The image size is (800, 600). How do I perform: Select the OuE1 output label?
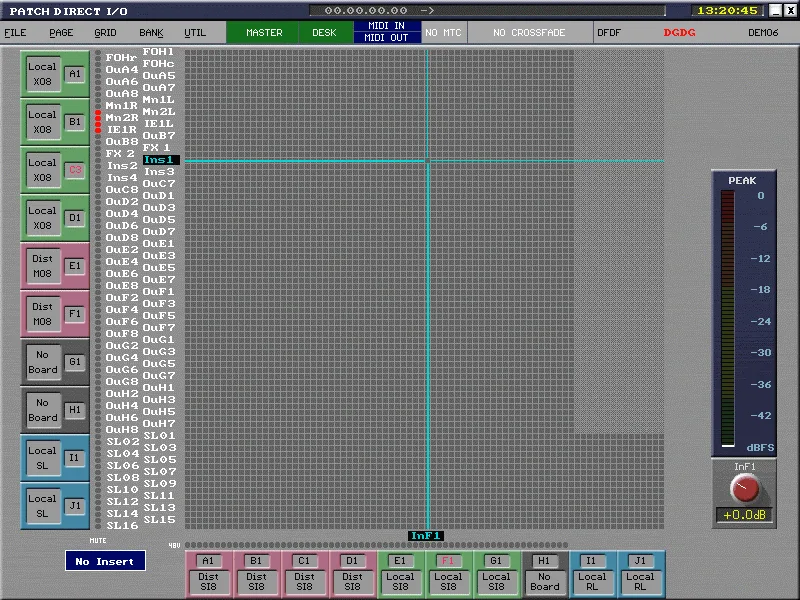click(x=159, y=243)
